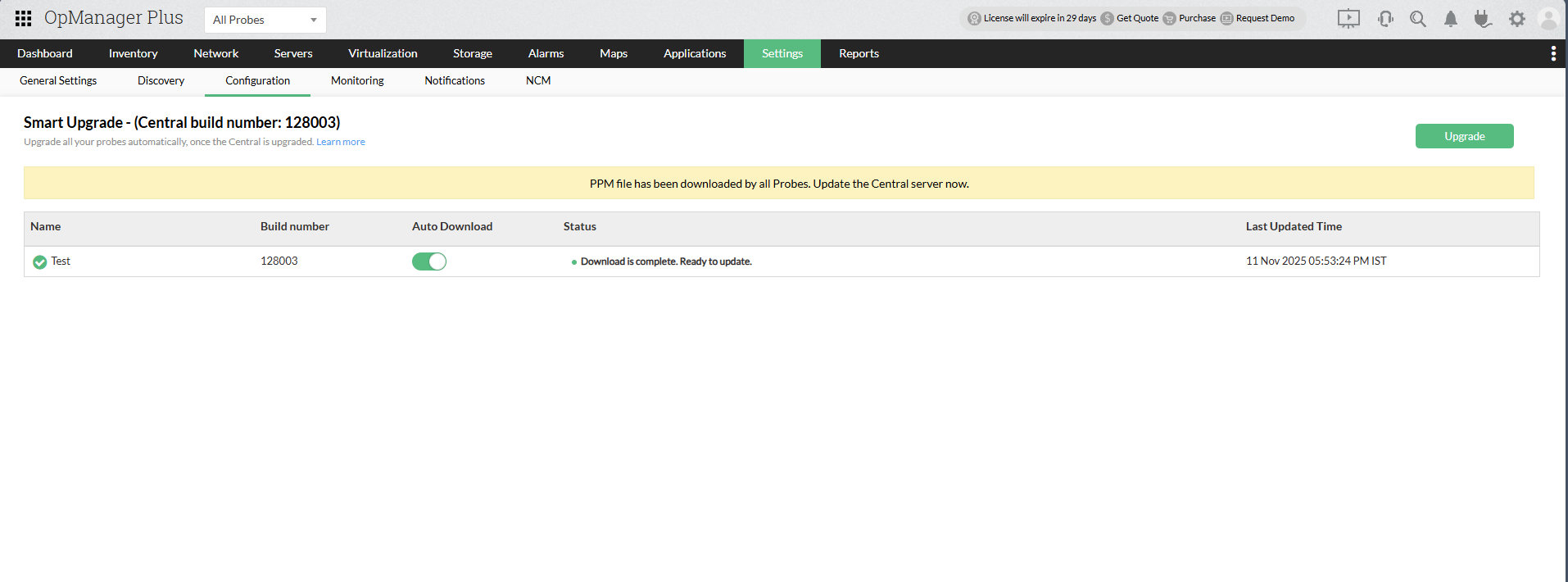
Task: Open the three-dot overflow menu
Action: point(1553,53)
